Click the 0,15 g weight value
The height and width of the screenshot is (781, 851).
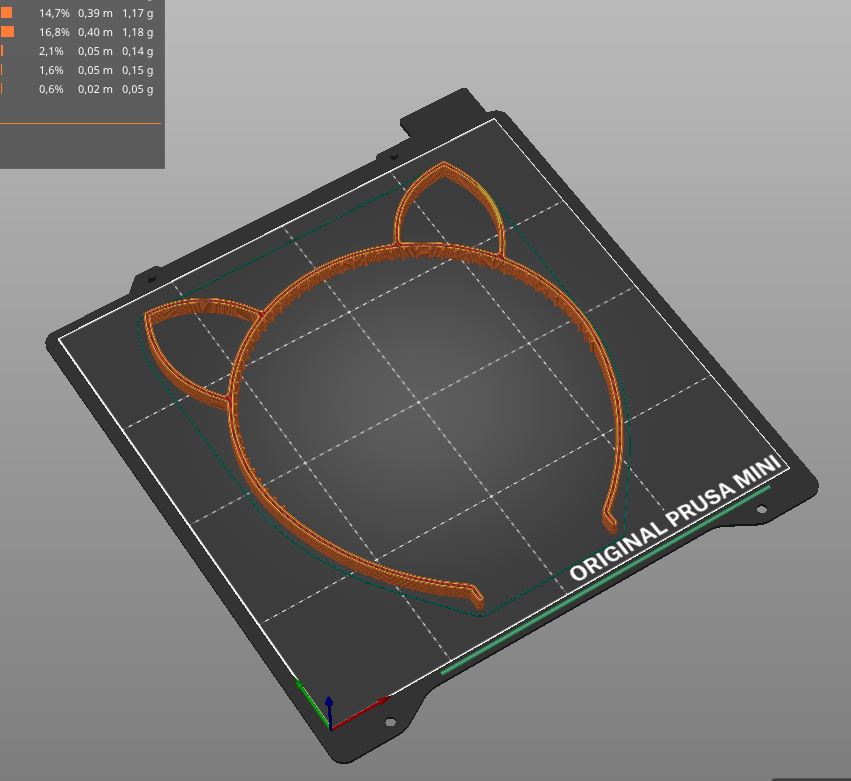tap(138, 70)
